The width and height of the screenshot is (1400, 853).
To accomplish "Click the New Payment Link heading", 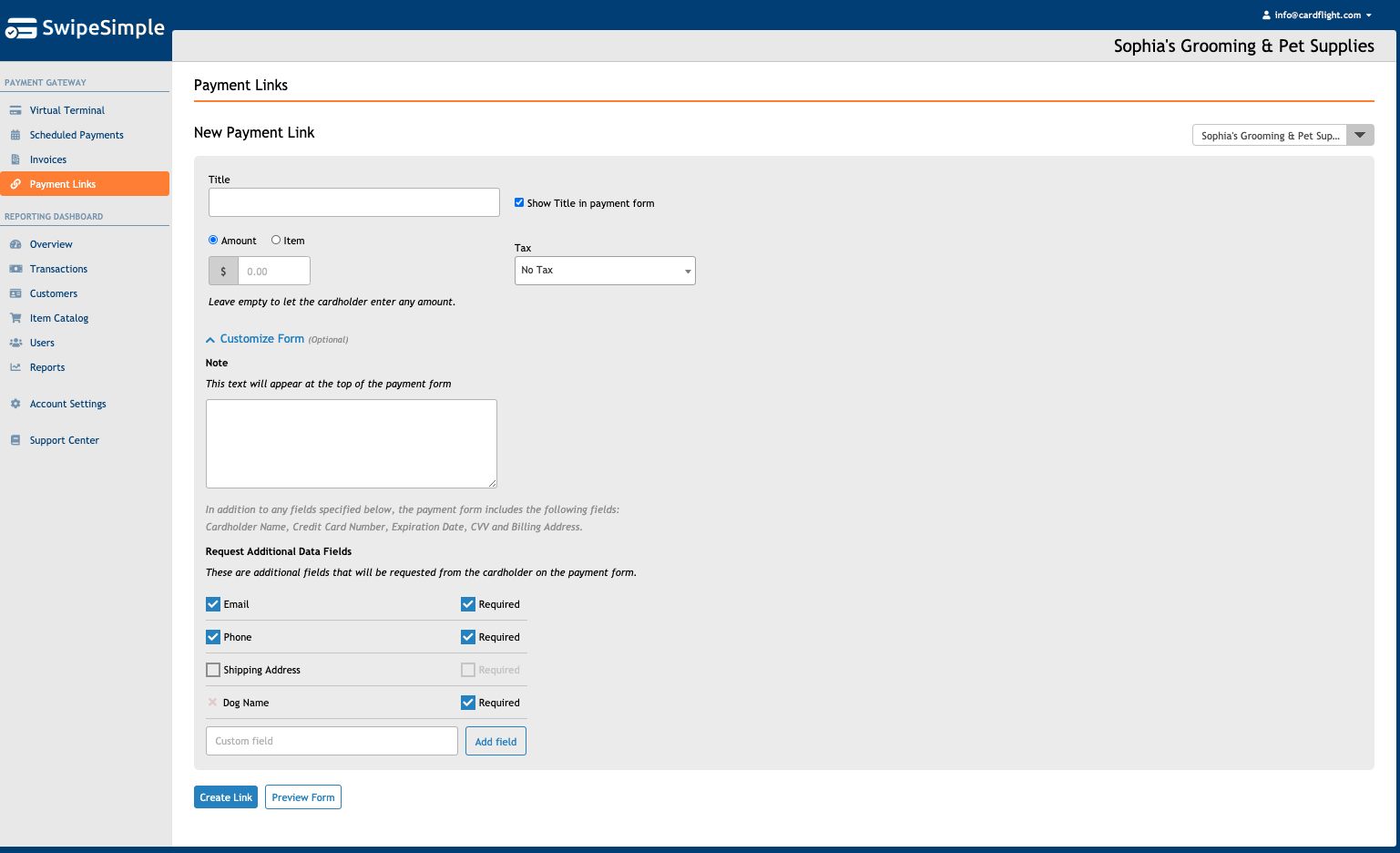I will point(254,132).
